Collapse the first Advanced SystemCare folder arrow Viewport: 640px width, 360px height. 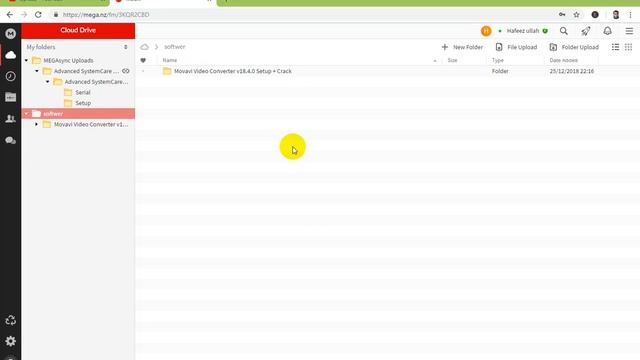[37, 71]
